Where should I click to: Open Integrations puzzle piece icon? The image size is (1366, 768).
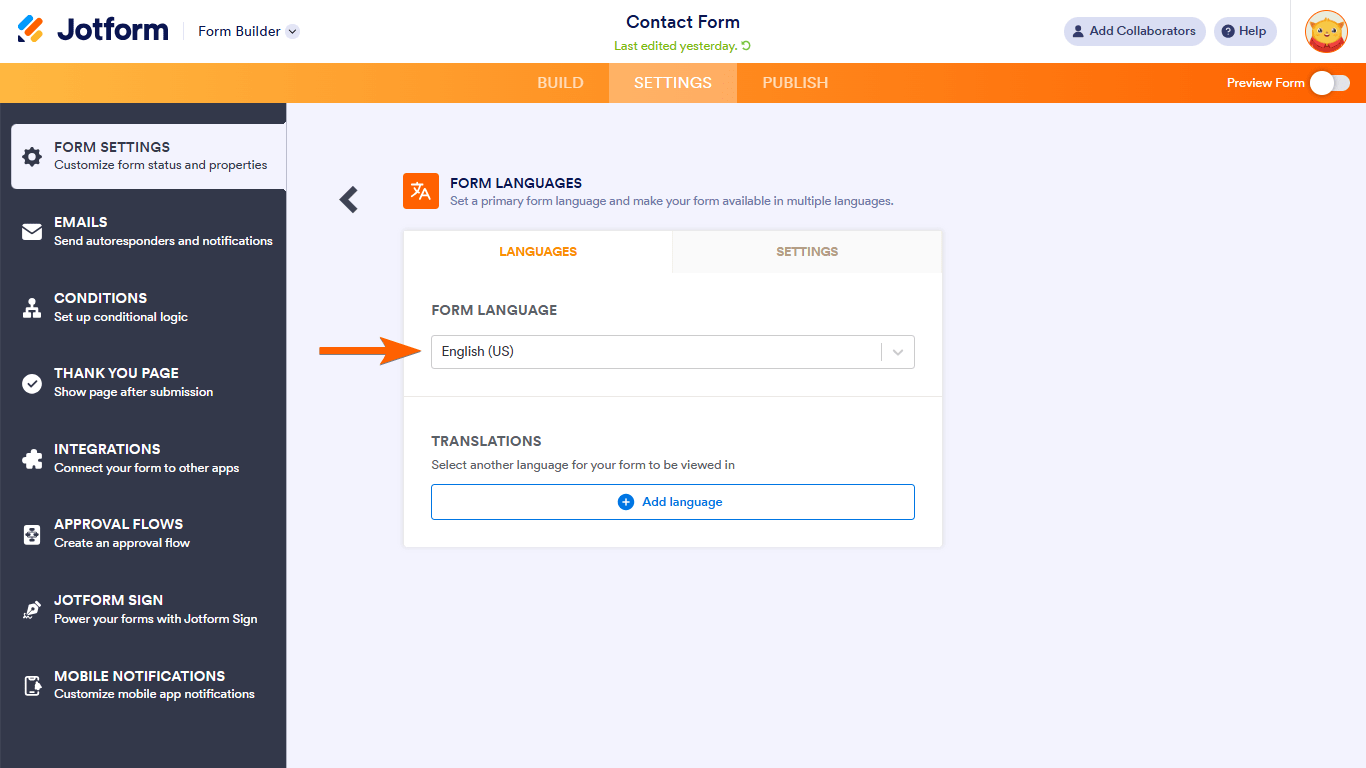[32, 459]
